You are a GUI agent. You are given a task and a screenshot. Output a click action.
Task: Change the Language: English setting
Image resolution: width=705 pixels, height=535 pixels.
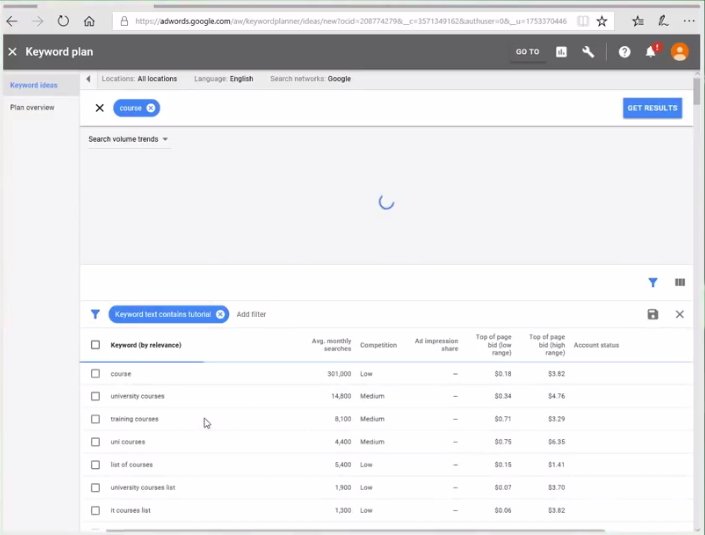click(223, 79)
